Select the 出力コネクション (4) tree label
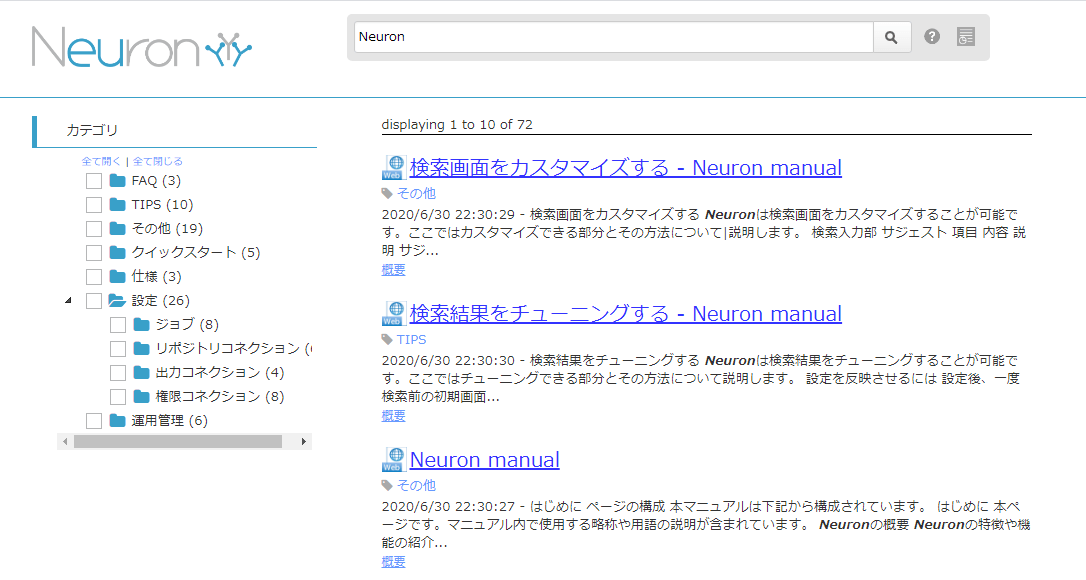The width and height of the screenshot is (1086, 580). click(x=220, y=373)
